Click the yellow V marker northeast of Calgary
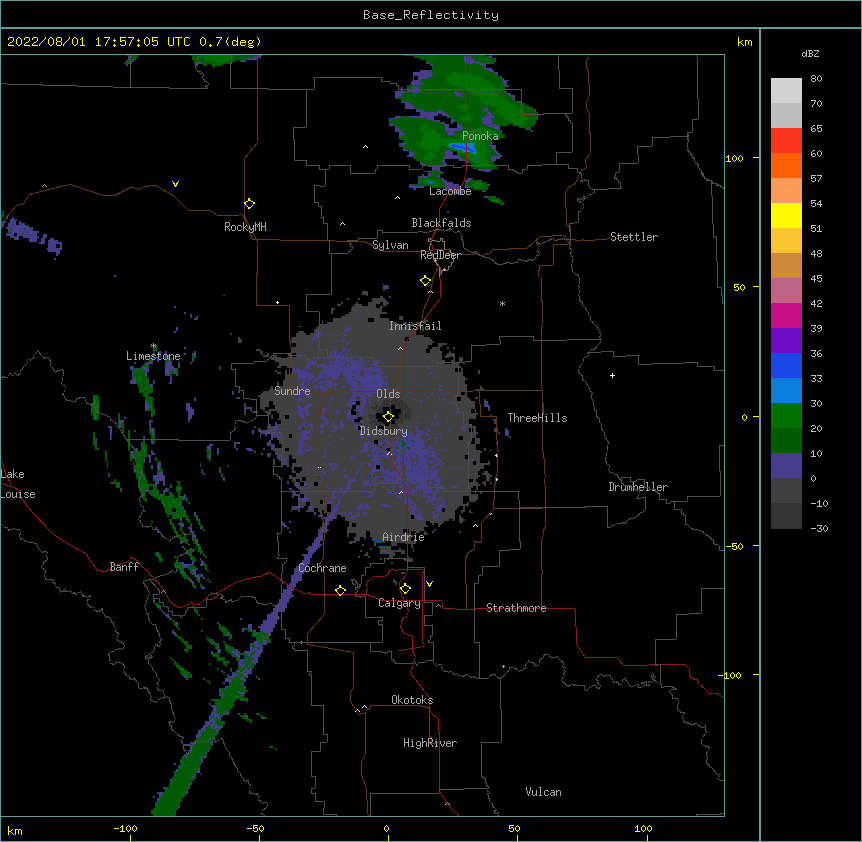This screenshot has width=862, height=842. pyautogui.click(x=429, y=584)
